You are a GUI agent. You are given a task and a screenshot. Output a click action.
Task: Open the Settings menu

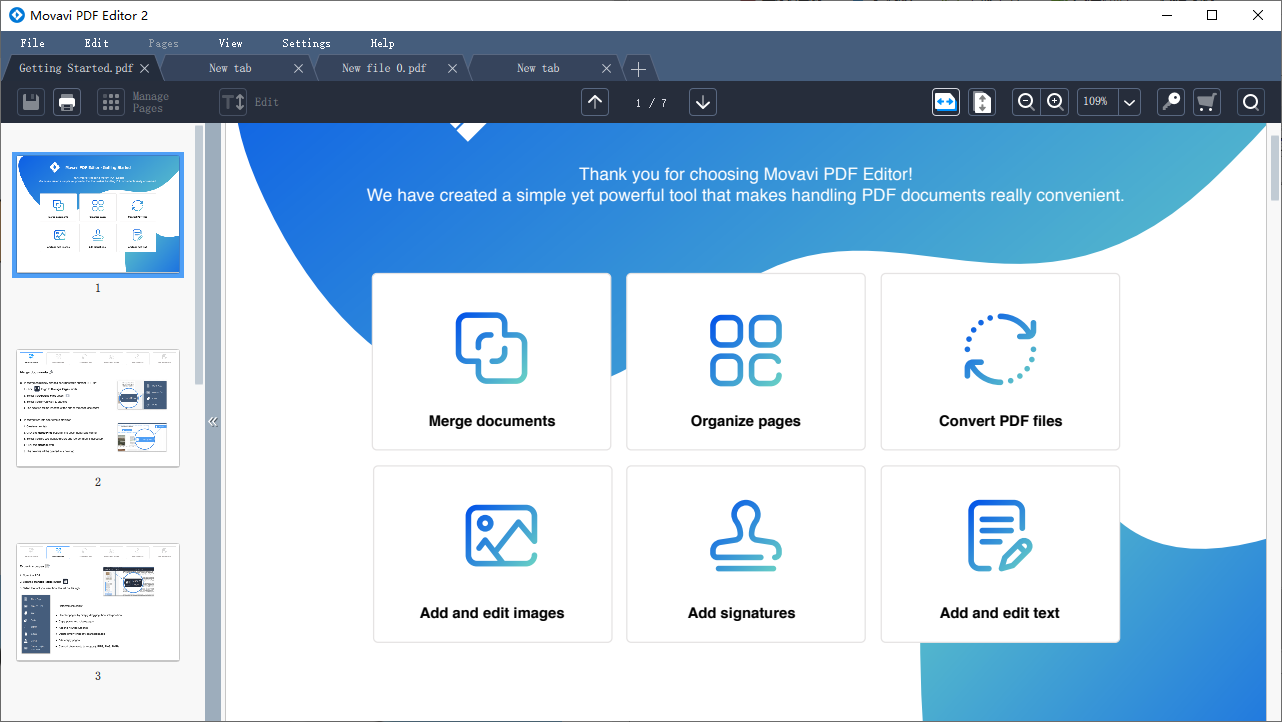tap(306, 43)
